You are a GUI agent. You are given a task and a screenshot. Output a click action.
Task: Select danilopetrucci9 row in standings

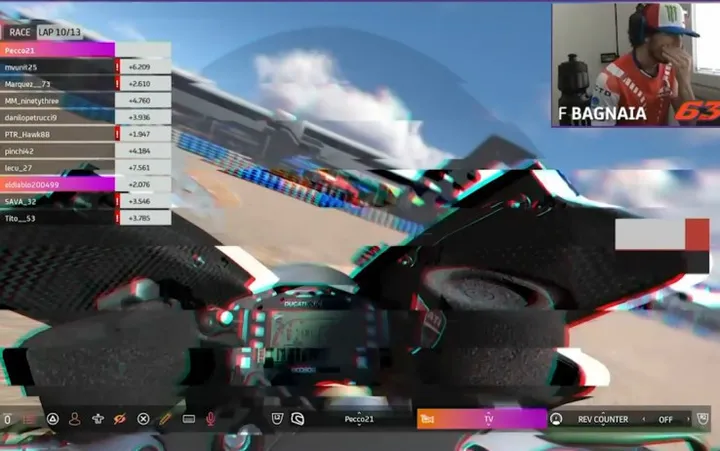[57, 117]
